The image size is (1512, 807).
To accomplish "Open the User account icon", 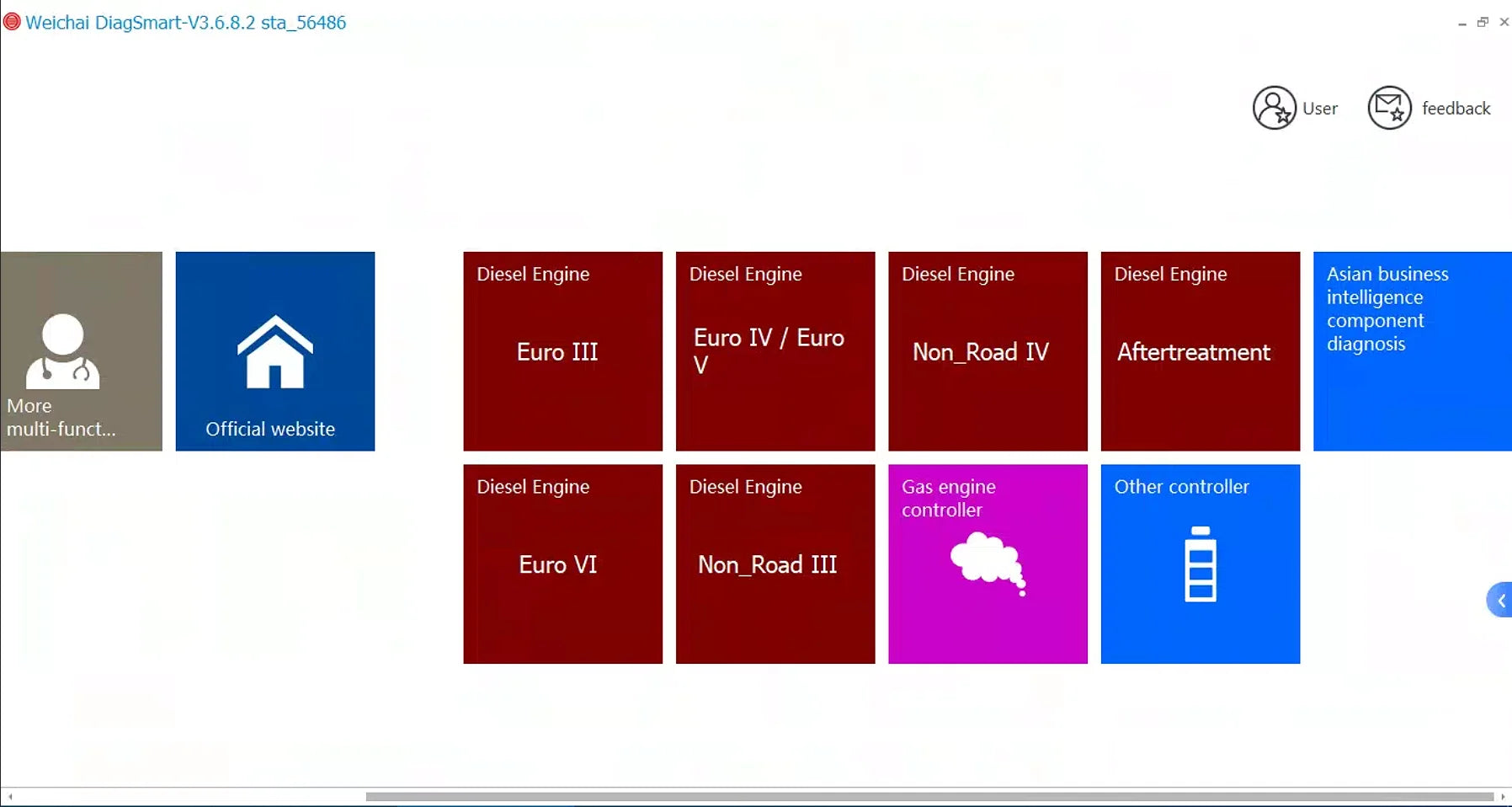I will [x=1274, y=108].
